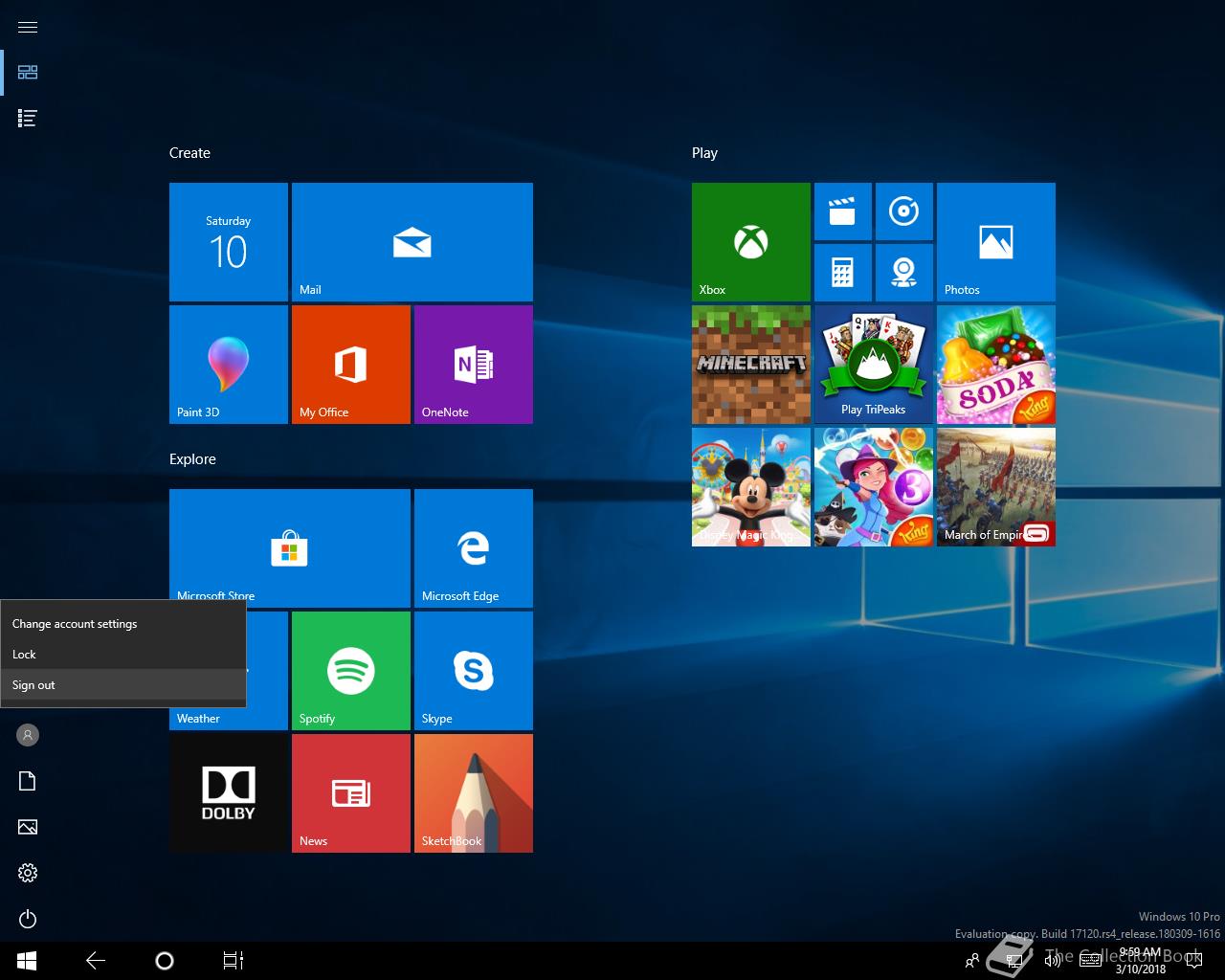Open Task View from the taskbar

point(234,961)
